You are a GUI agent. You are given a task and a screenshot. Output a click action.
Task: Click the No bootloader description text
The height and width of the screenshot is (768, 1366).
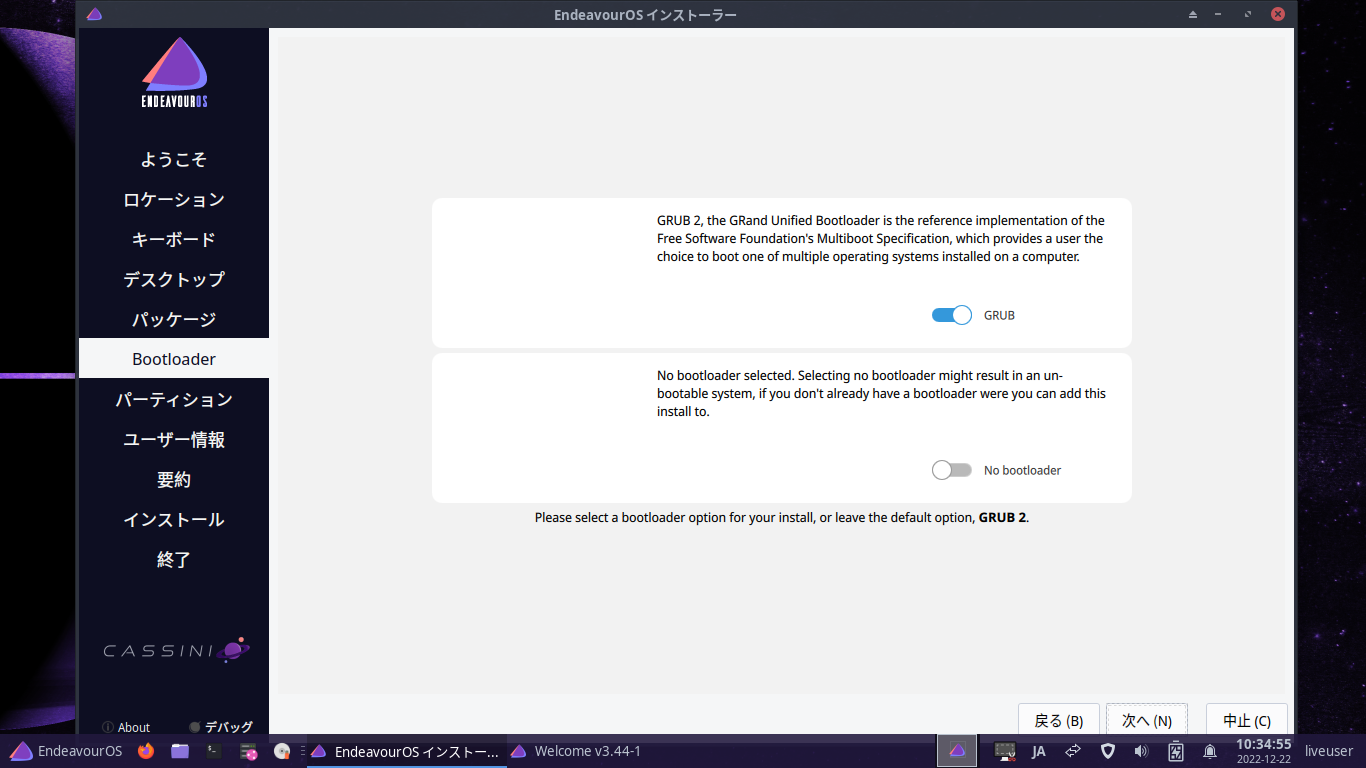pyautogui.click(x=881, y=393)
